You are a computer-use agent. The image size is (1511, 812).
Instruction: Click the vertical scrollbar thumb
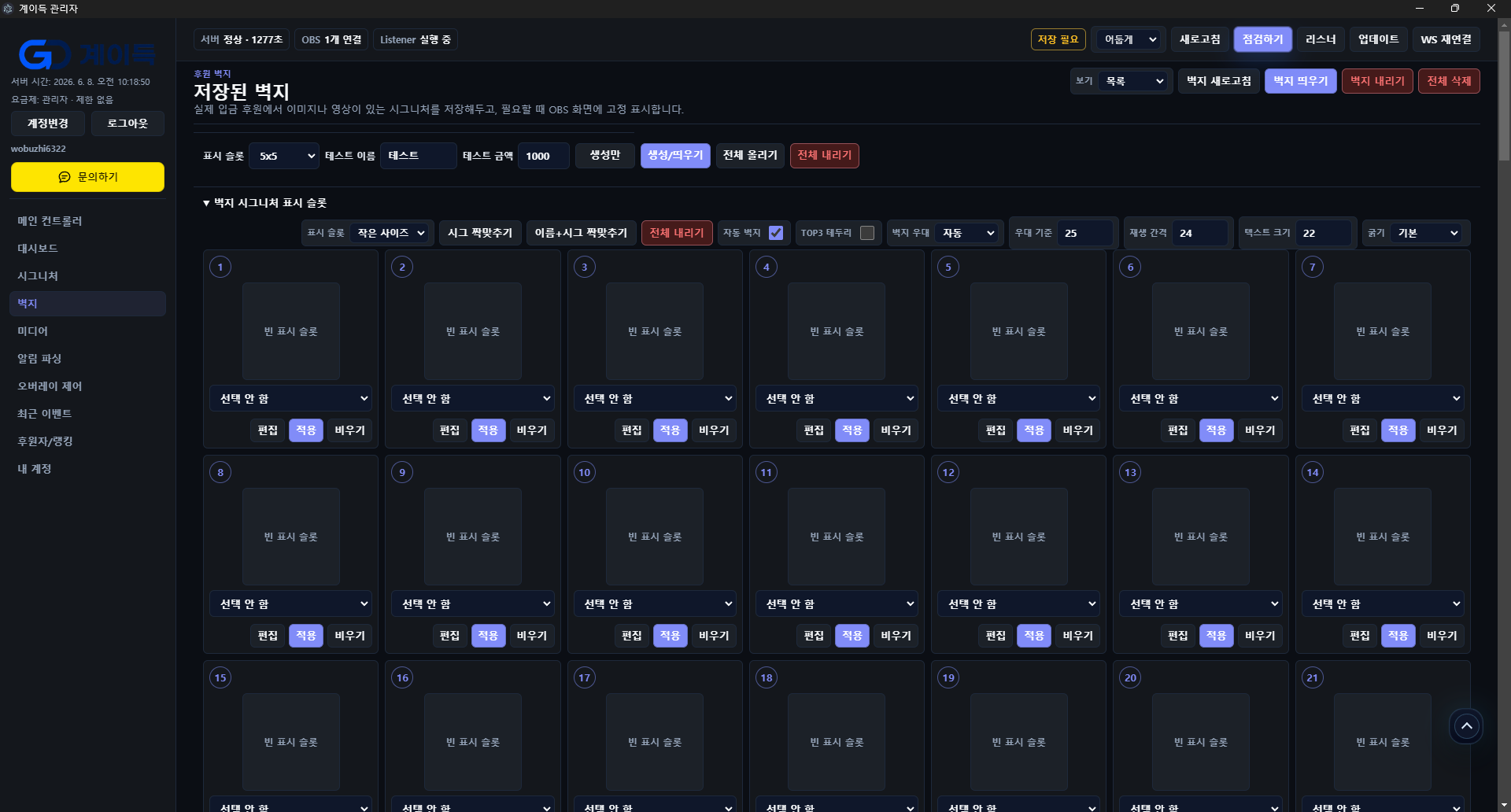(1504, 95)
